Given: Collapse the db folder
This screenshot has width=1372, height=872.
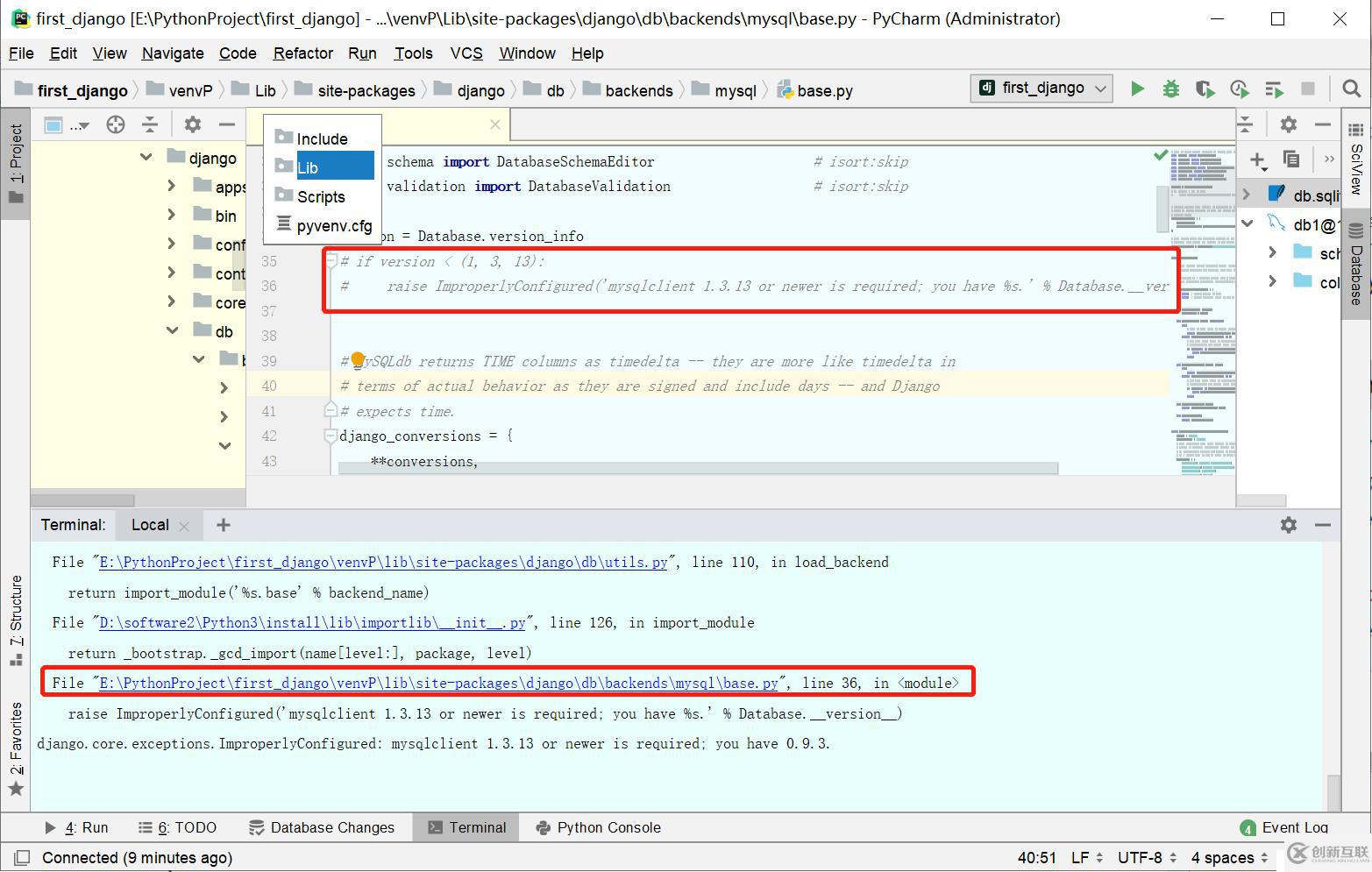Looking at the screenshot, I should tap(172, 330).
